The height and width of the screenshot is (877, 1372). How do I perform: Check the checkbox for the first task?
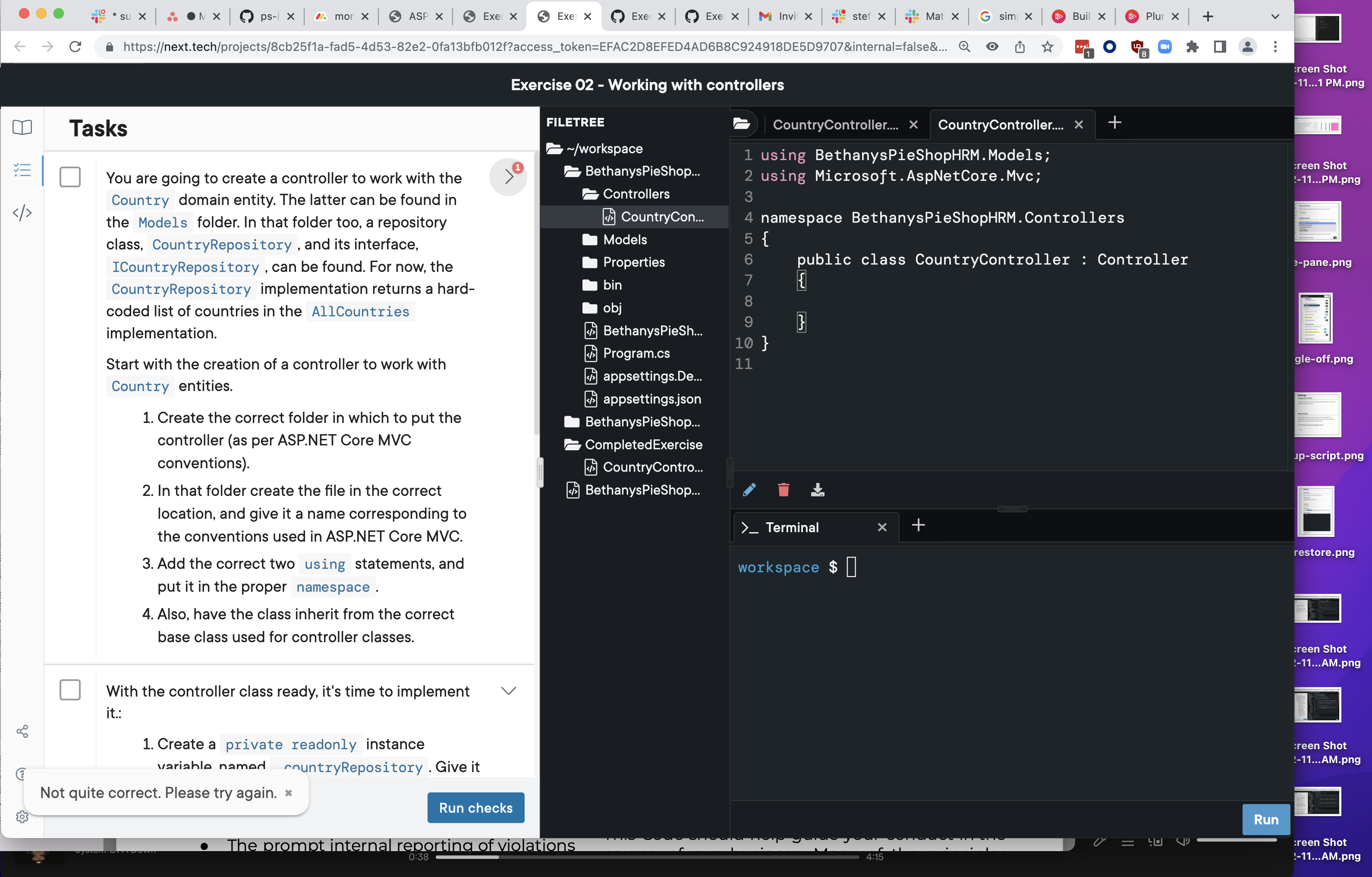pos(69,177)
